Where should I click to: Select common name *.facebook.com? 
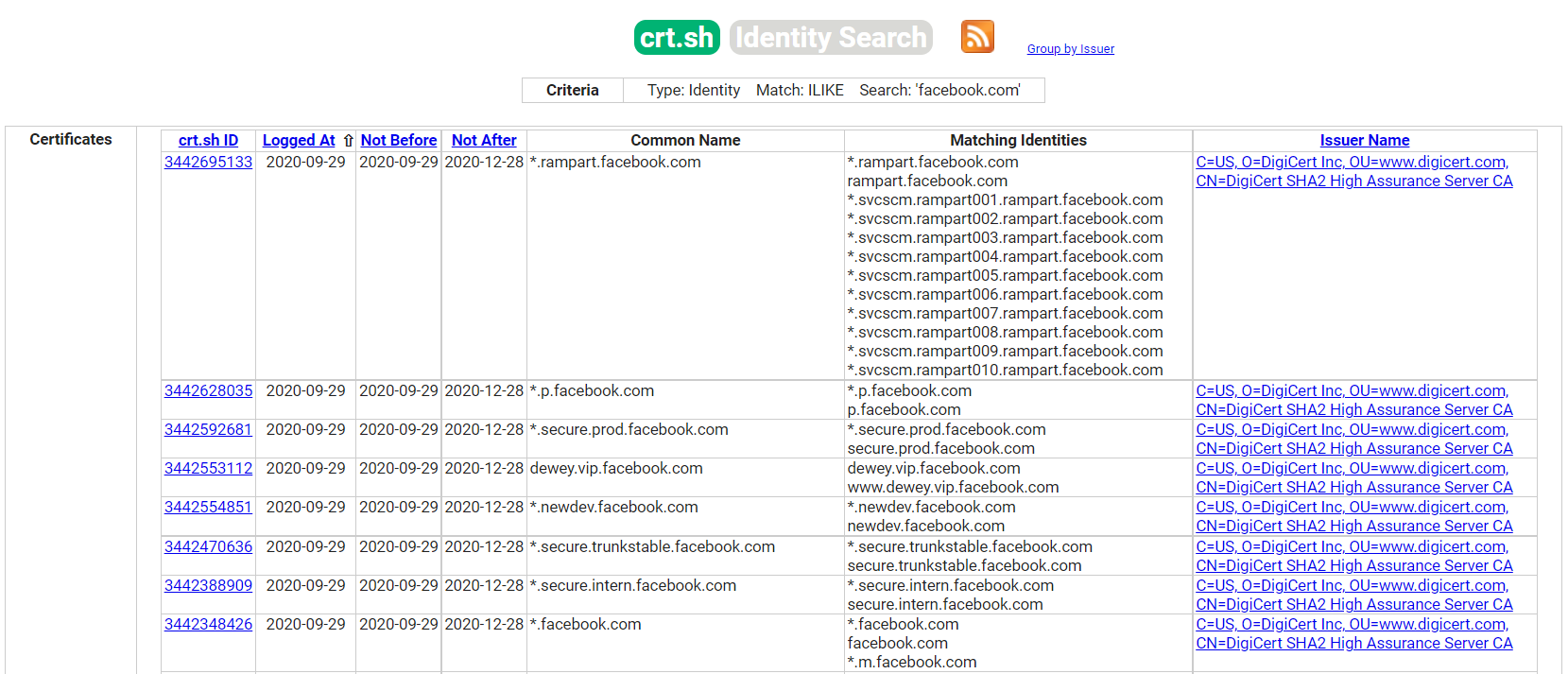(x=586, y=624)
